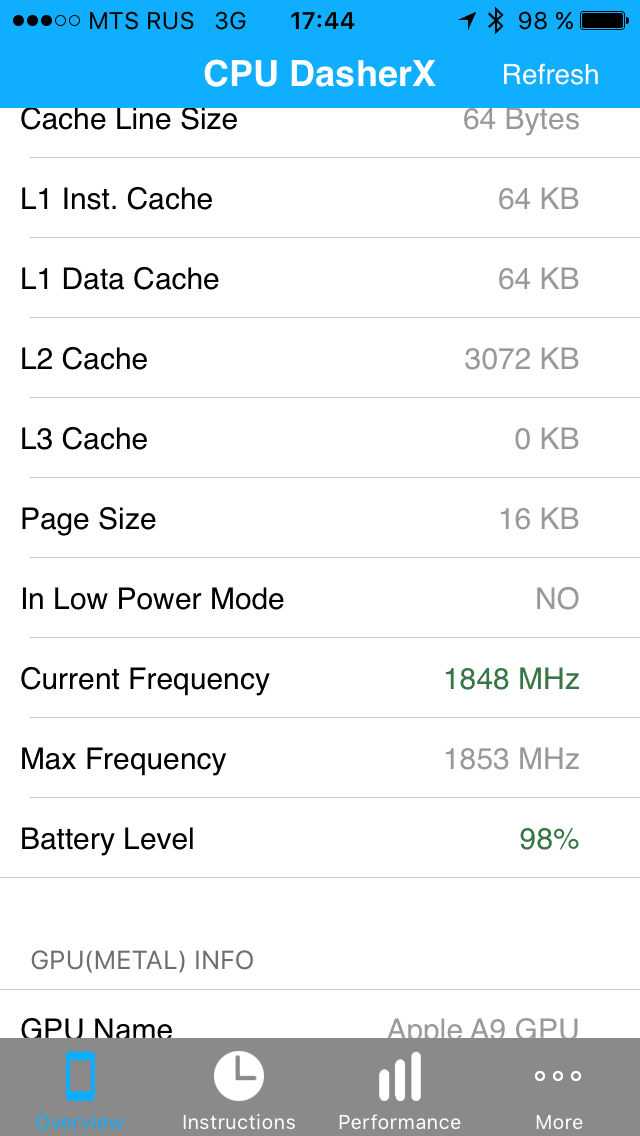The width and height of the screenshot is (640, 1136).
Task: Open the Performance bar chart icon
Action: pos(399,1079)
